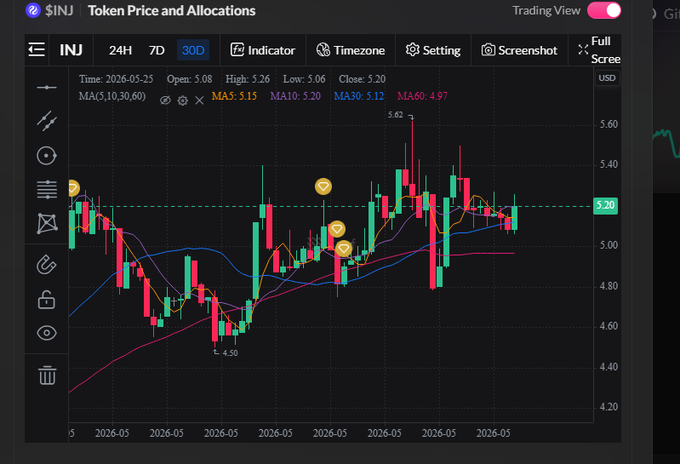
Task: Click the 4.50 low price annotation
Action: tap(230, 353)
